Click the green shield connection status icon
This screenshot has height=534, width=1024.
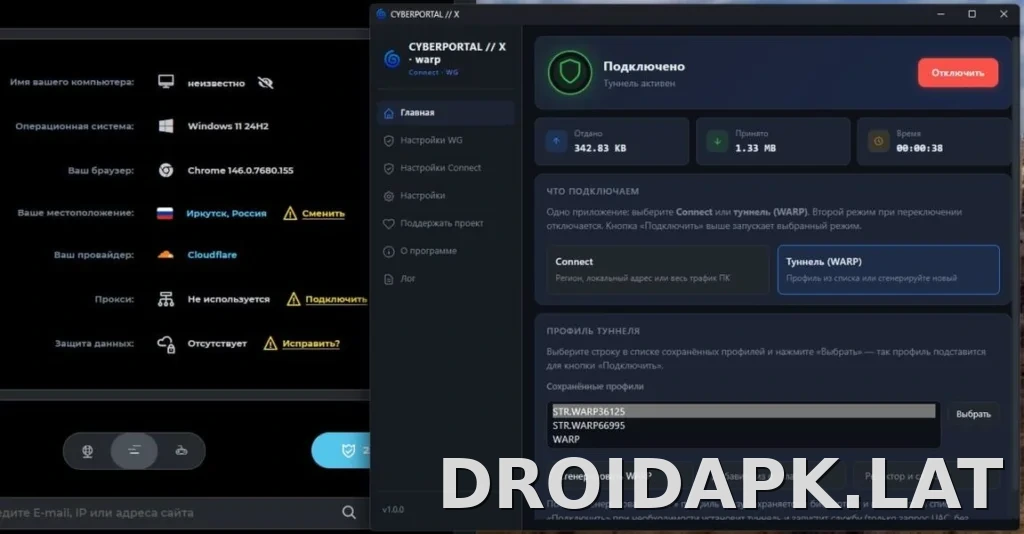click(570, 72)
